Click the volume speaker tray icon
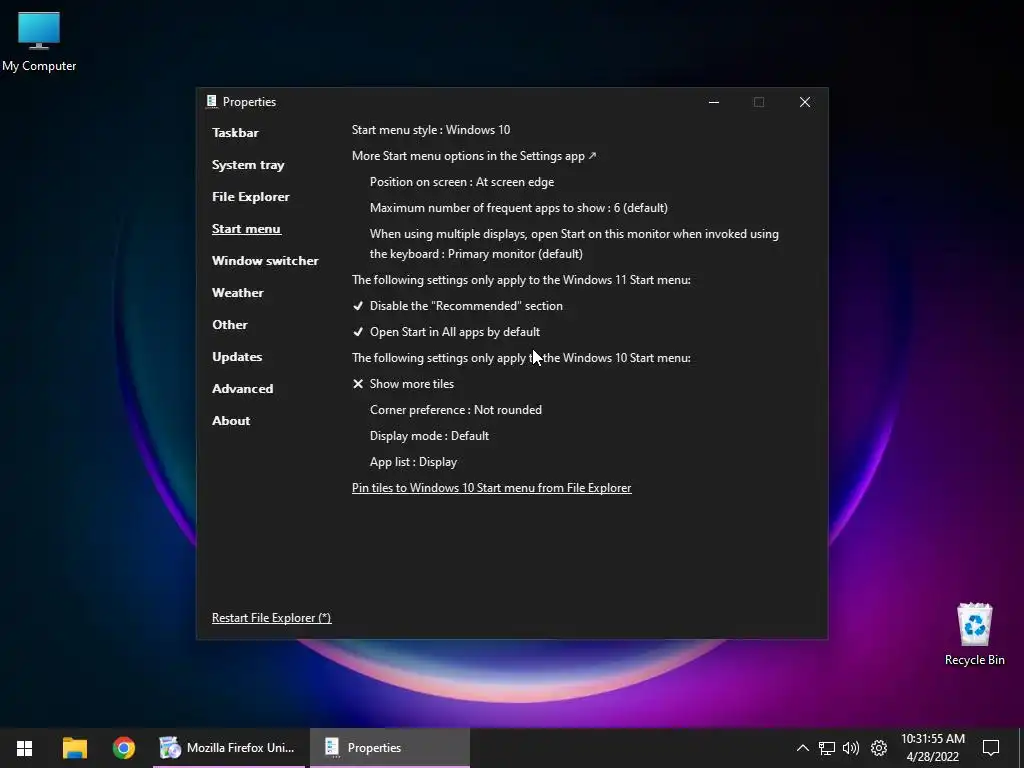 pos(850,748)
